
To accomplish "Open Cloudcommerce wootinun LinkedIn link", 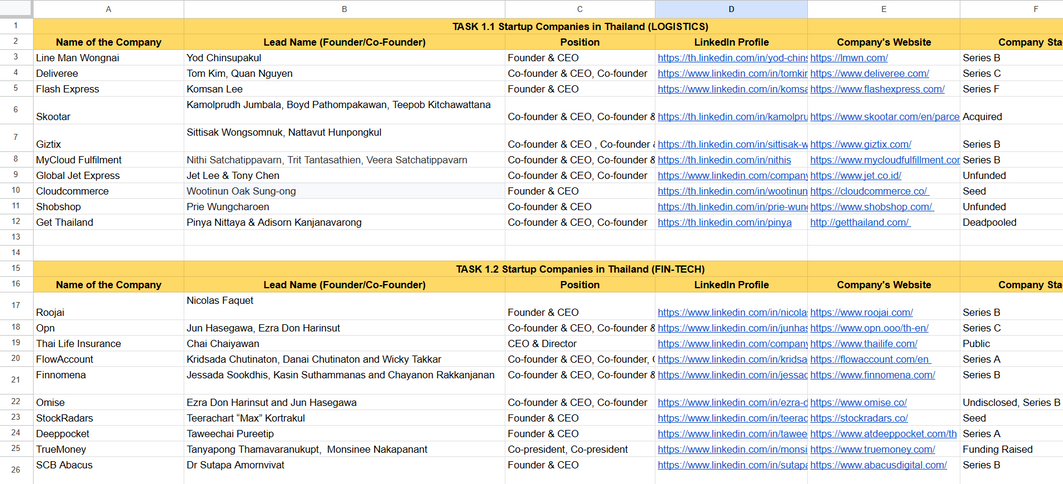I will pyautogui.click(x=733, y=191).
